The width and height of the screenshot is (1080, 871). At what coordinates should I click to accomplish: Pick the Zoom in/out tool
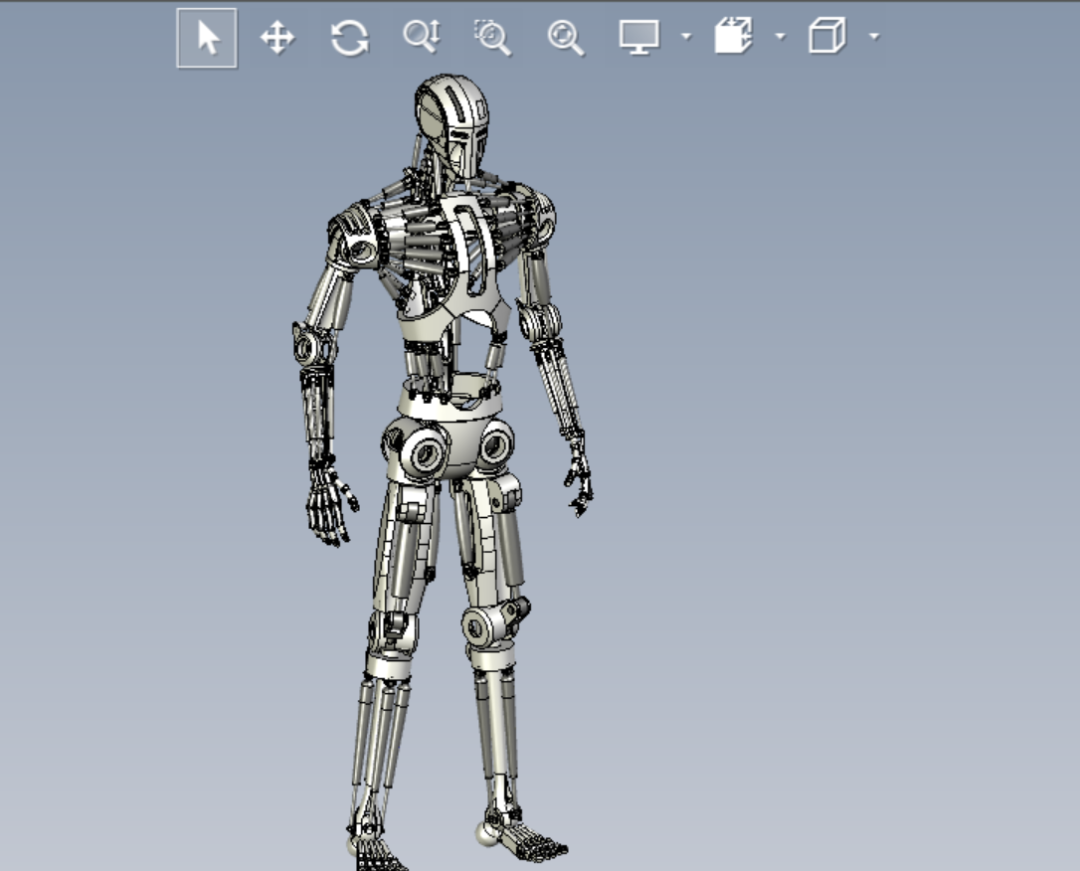(x=422, y=36)
